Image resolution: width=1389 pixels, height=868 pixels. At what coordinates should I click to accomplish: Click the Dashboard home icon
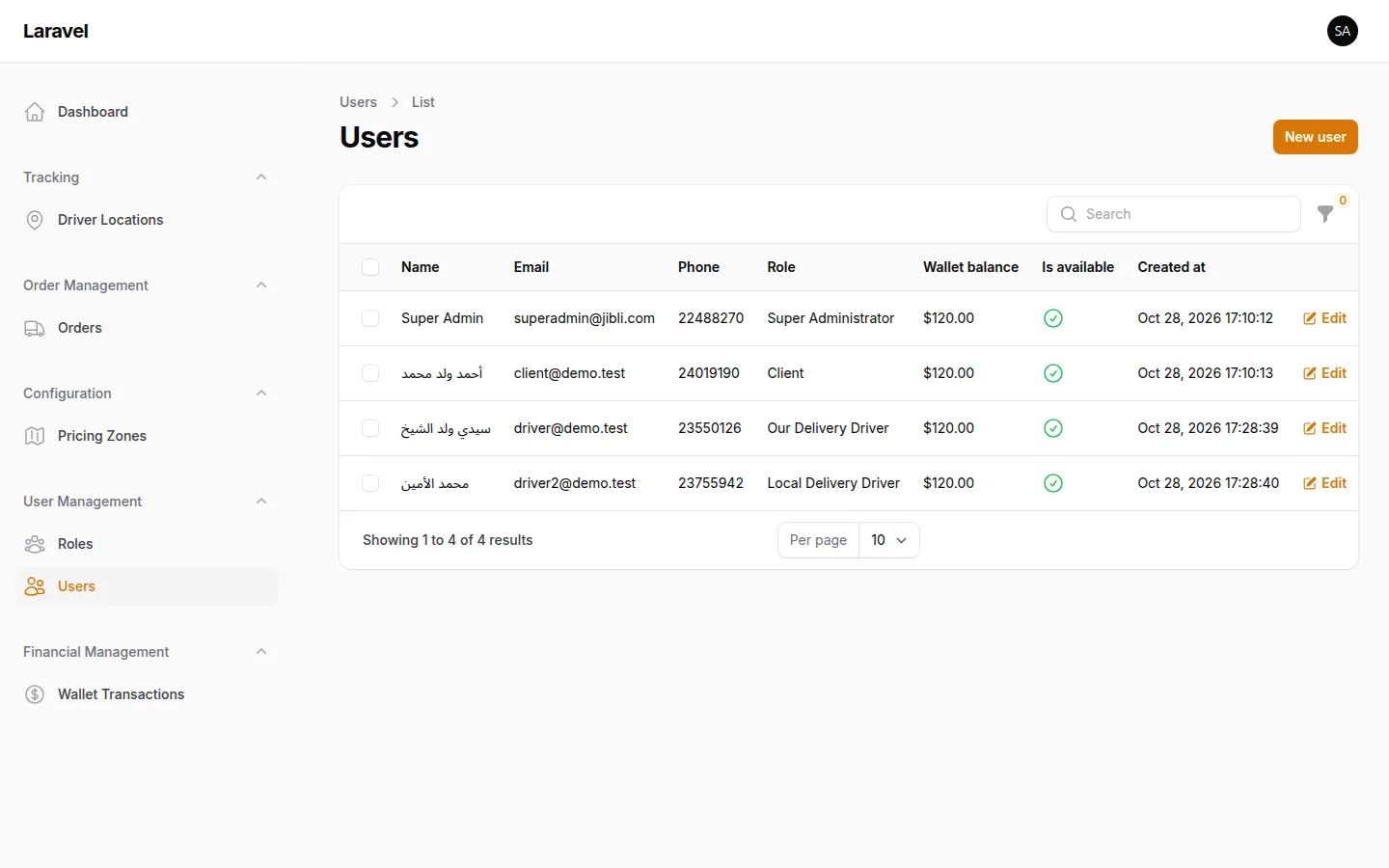point(35,112)
